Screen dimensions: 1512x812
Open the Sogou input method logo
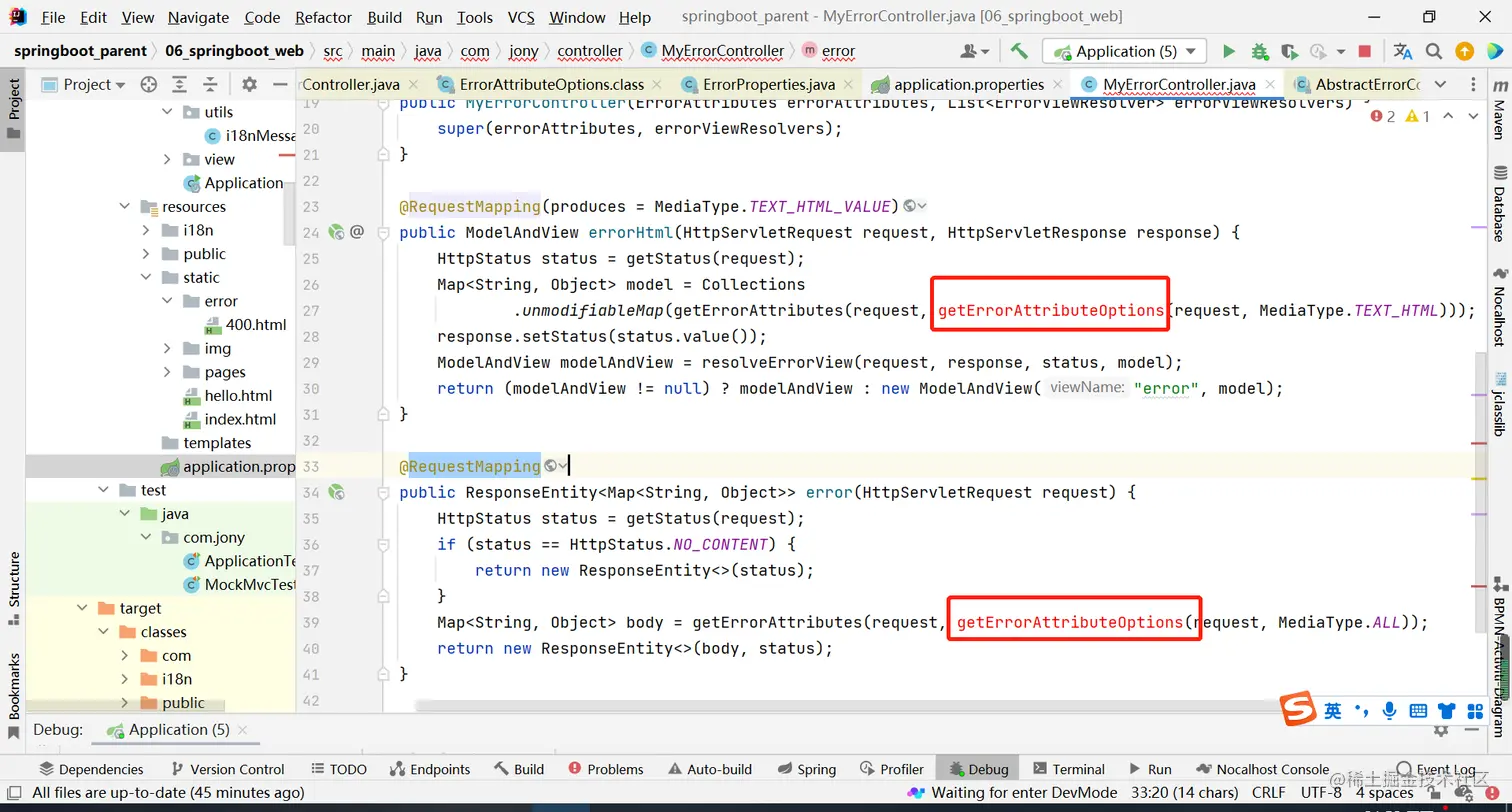coord(1298,710)
